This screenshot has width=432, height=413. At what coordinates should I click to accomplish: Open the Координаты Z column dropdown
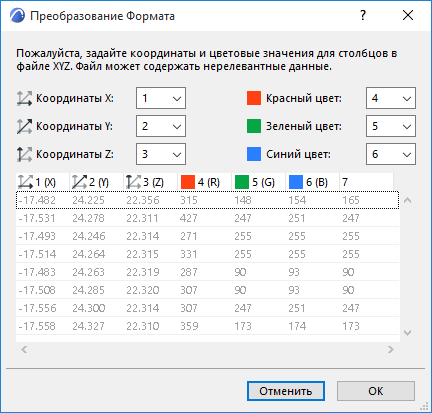click(x=161, y=154)
